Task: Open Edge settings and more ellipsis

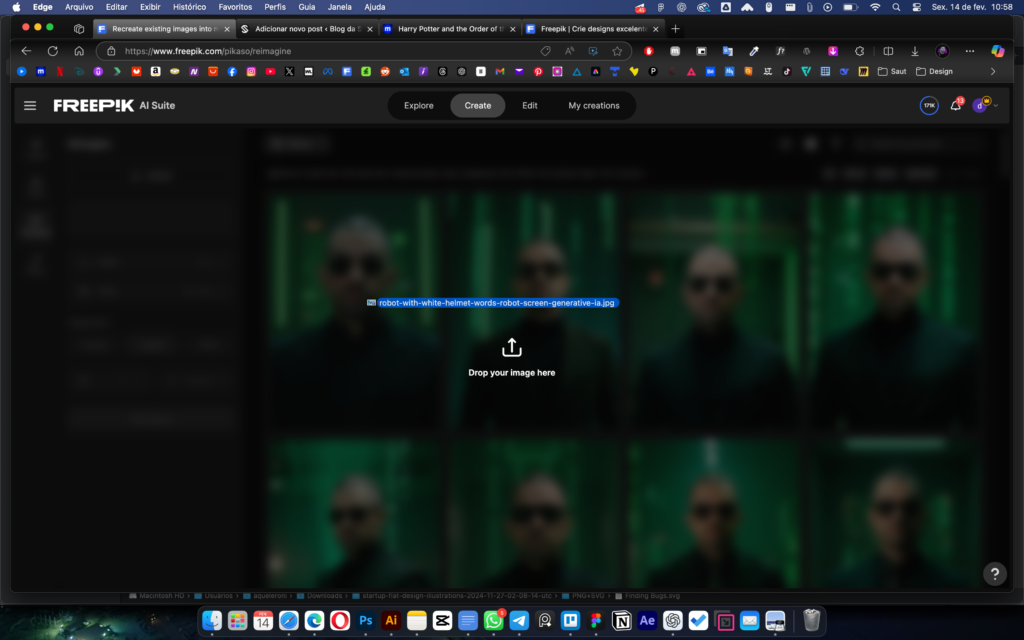Action: tap(970, 51)
